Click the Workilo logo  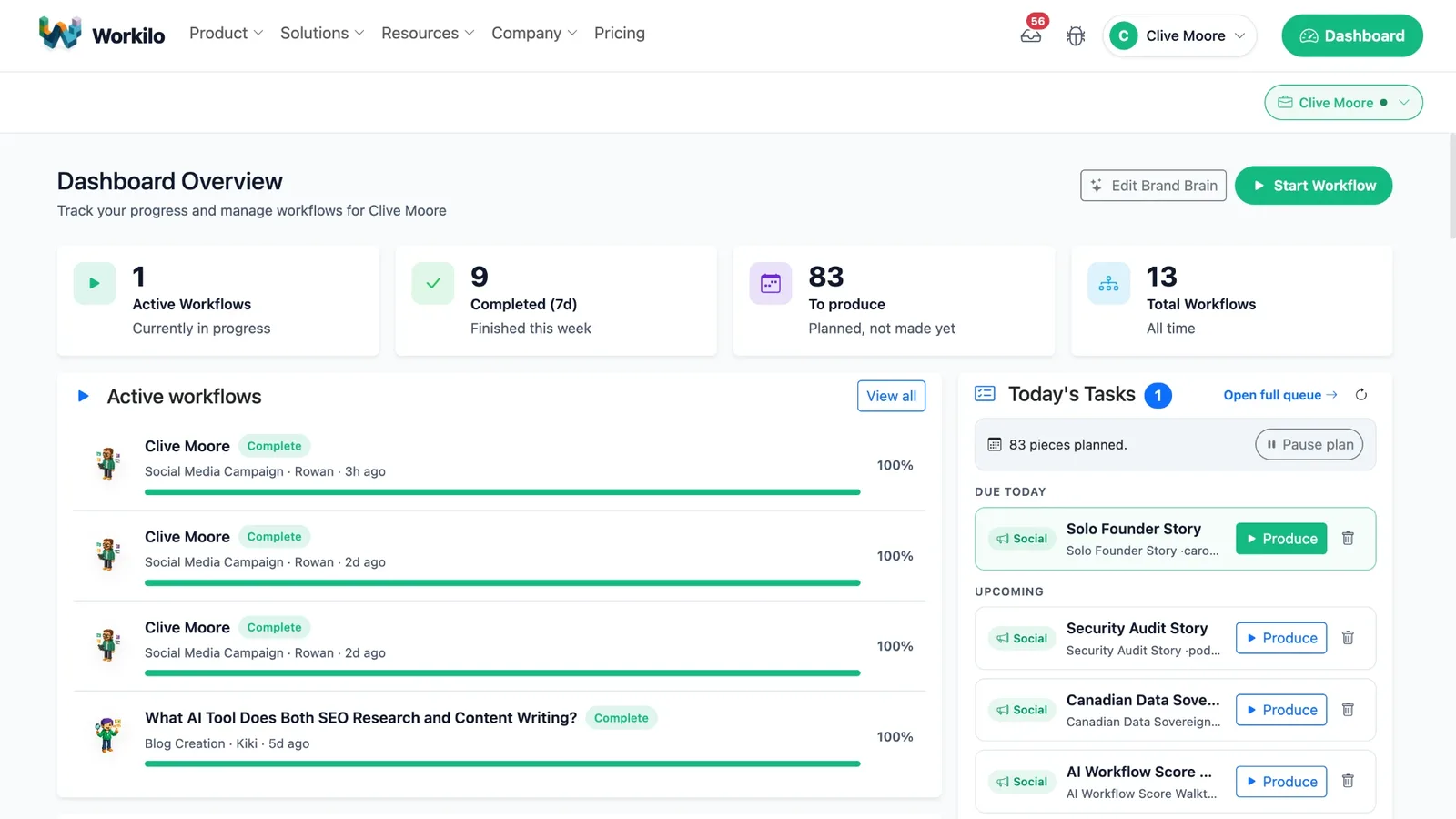pos(101,35)
